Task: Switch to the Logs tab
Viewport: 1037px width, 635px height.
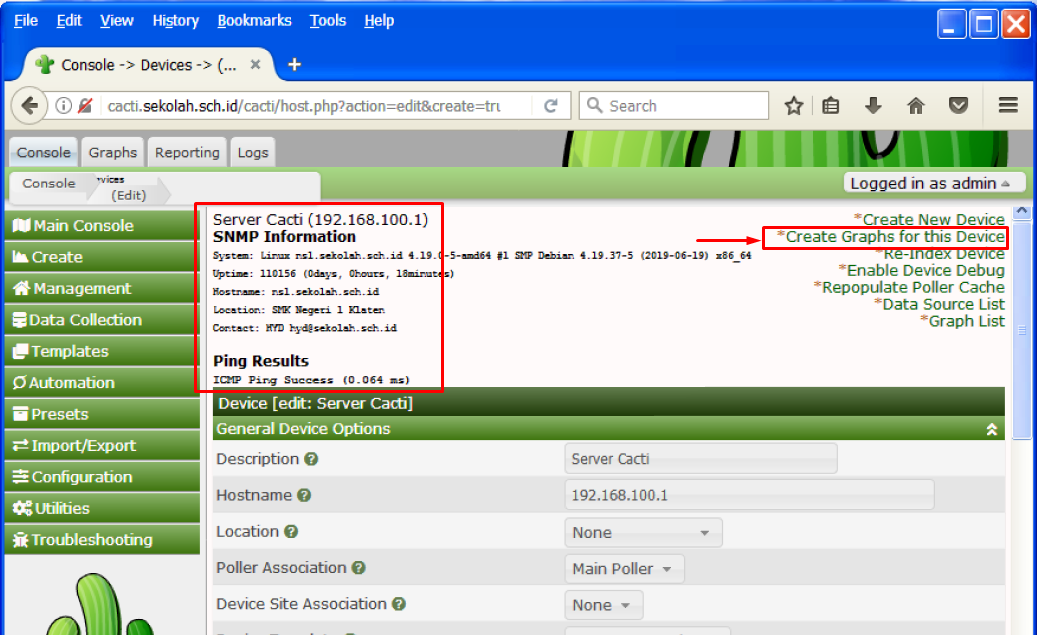Action: 253,152
